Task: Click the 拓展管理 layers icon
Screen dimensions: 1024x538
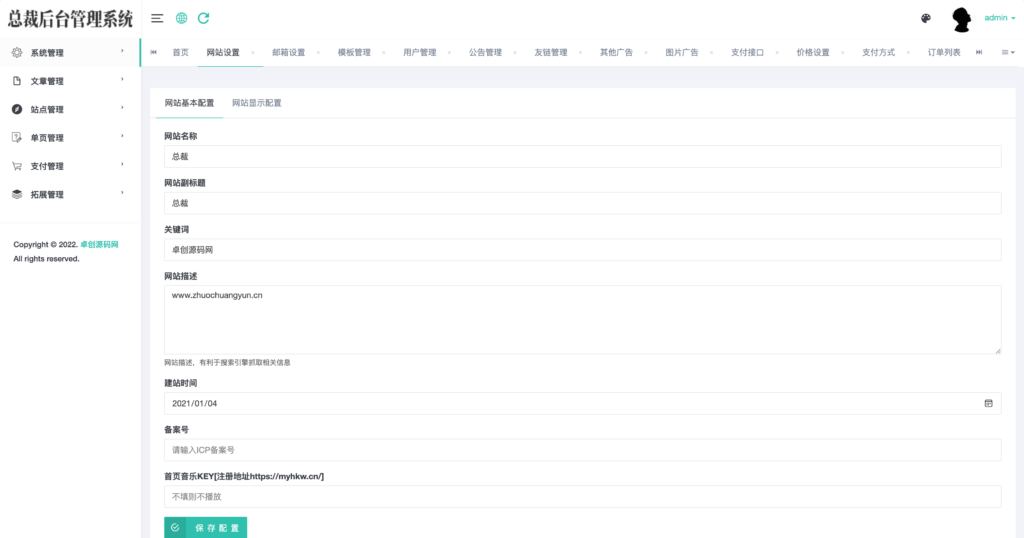Action: (x=17, y=194)
